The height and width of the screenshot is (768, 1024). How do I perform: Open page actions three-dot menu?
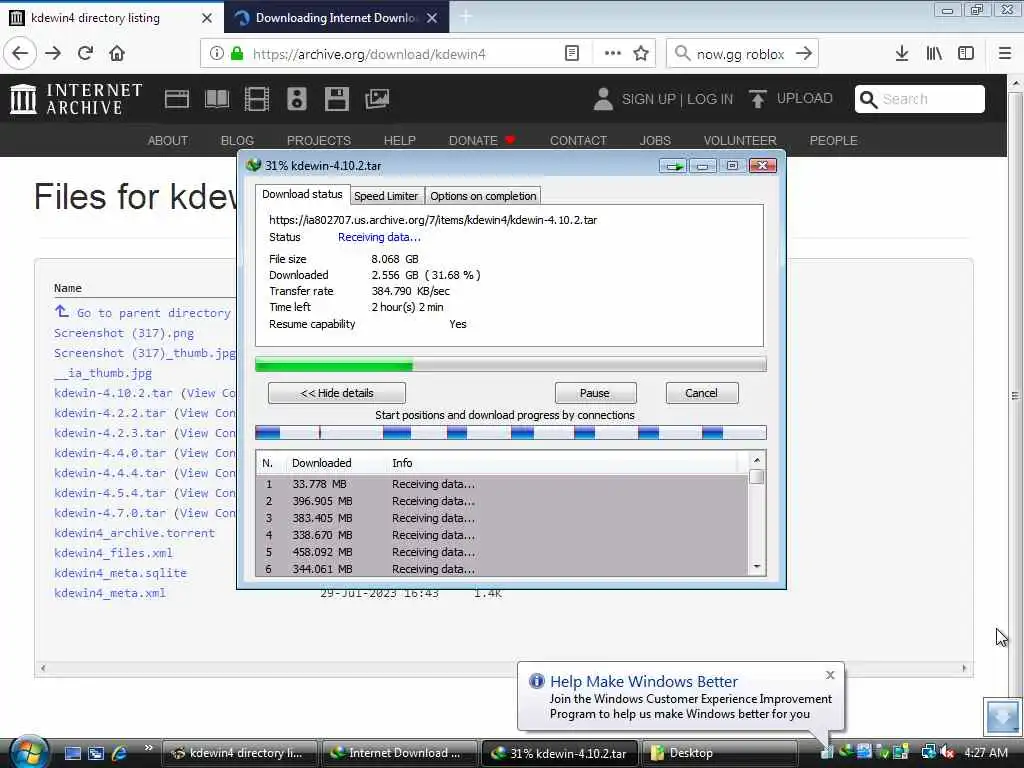click(x=613, y=54)
